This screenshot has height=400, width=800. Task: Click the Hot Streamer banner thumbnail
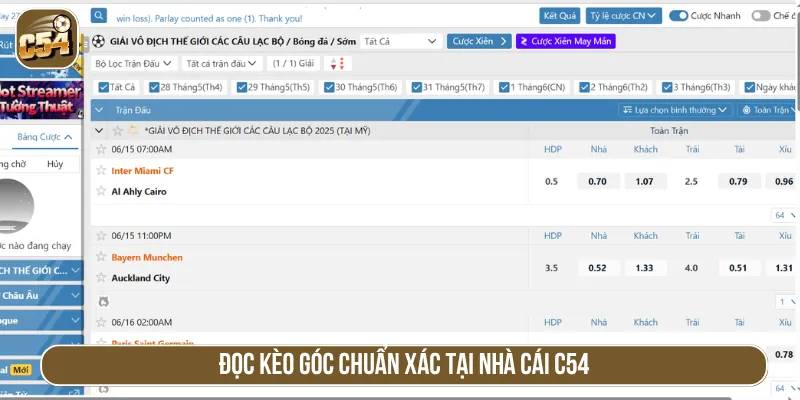(x=41, y=100)
